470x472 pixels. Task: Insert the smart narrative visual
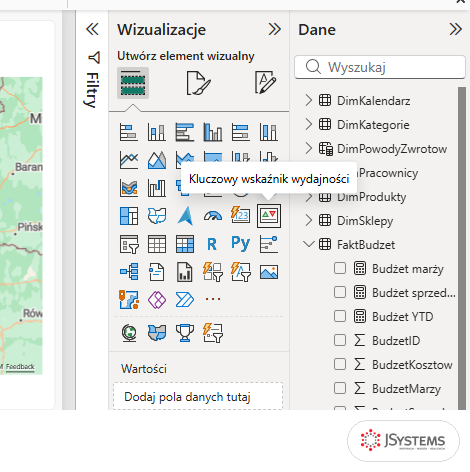point(157,272)
